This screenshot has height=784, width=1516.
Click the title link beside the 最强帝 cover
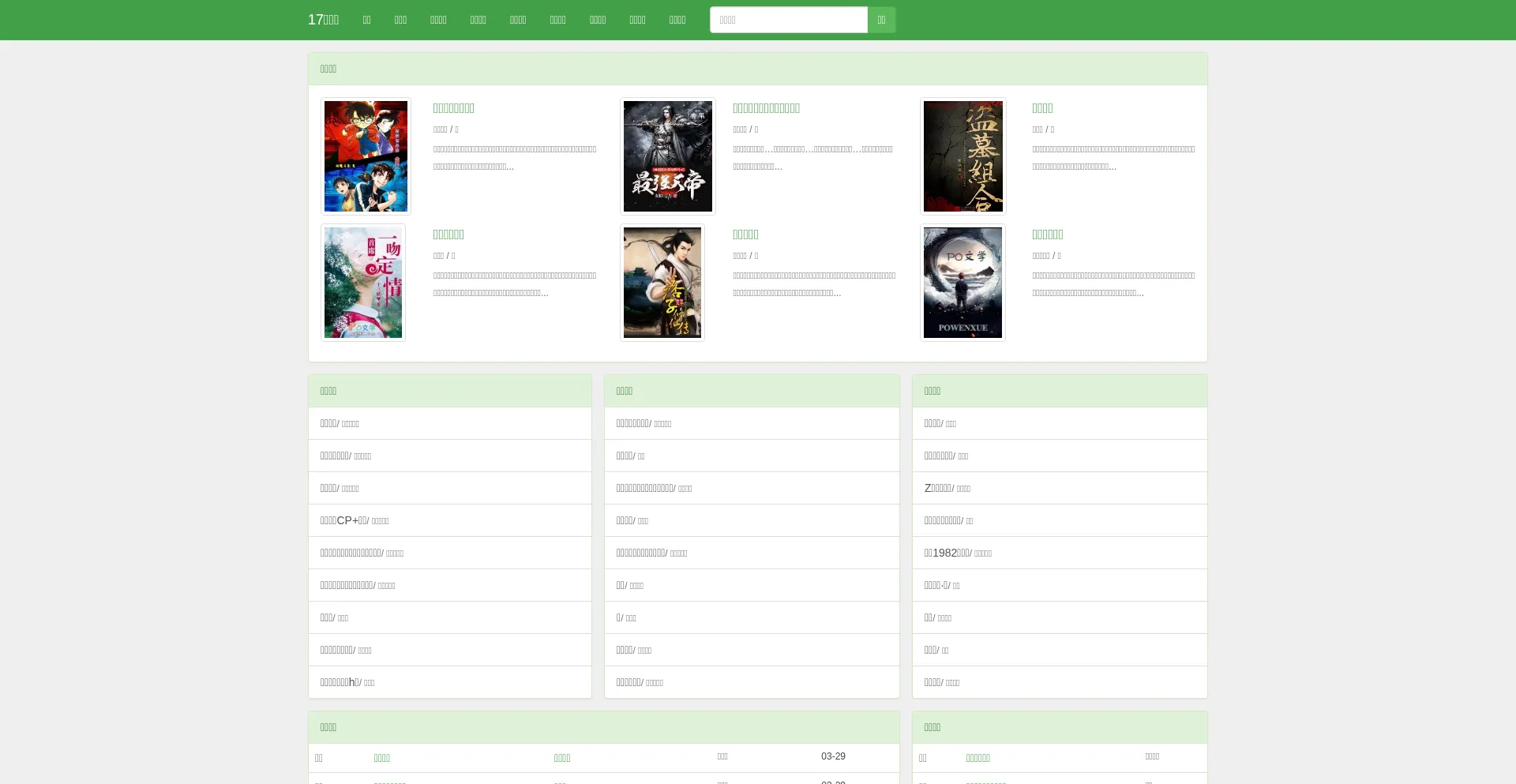point(766,108)
